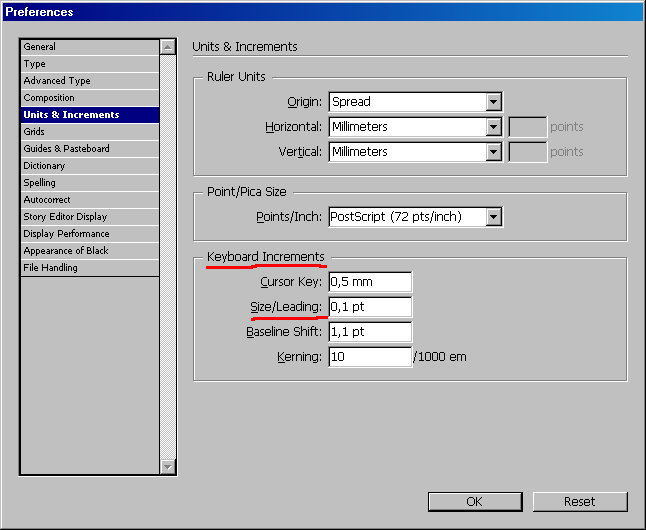The width and height of the screenshot is (646, 530).
Task: Open Points/Inch combo showing PostScript
Action: point(415,217)
